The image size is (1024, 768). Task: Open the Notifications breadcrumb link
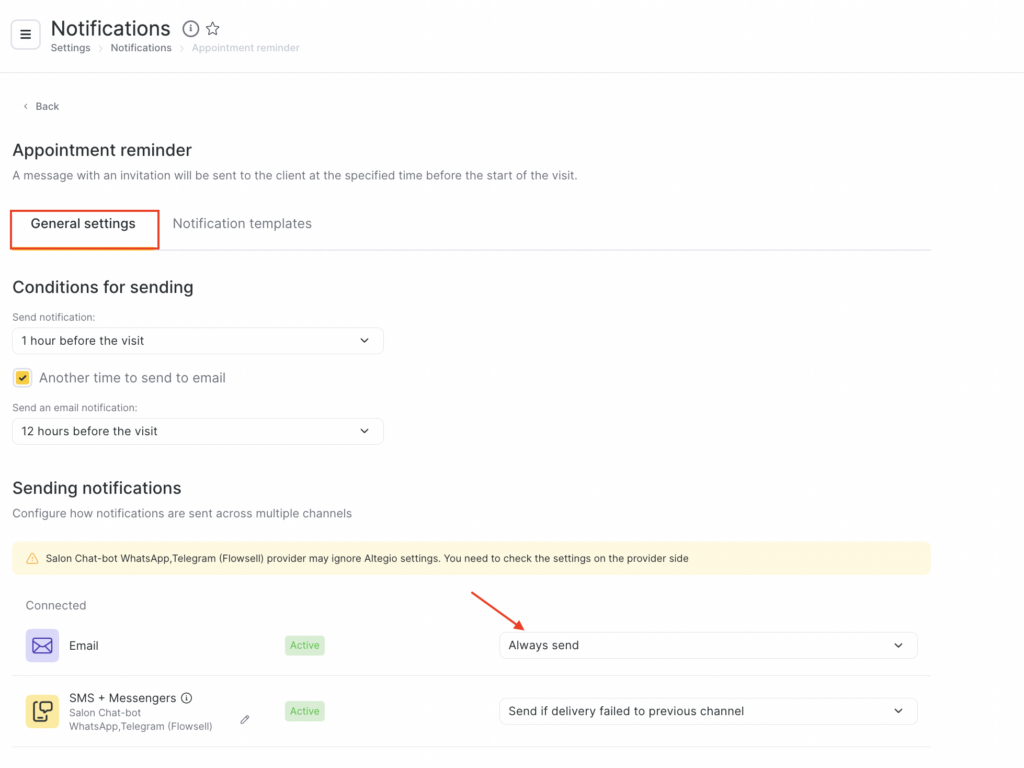[x=141, y=48]
